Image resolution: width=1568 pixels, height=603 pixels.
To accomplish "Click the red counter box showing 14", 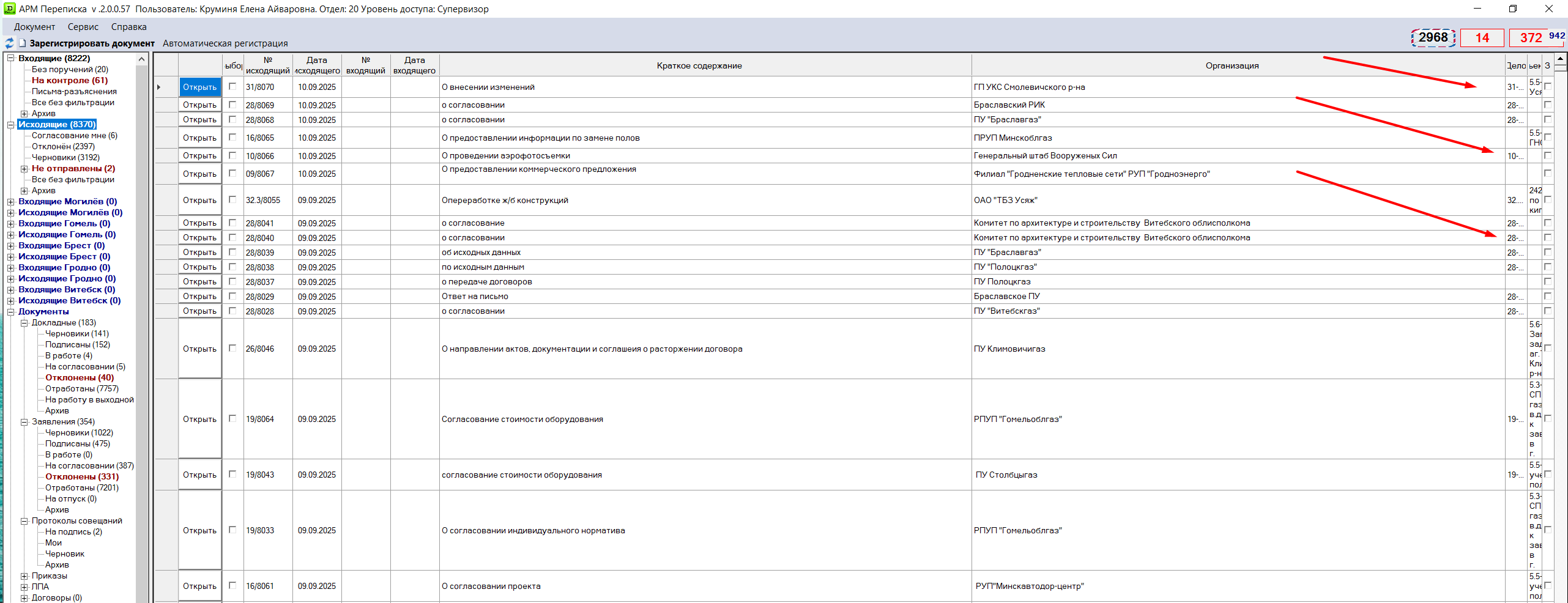I will 1482,38.
